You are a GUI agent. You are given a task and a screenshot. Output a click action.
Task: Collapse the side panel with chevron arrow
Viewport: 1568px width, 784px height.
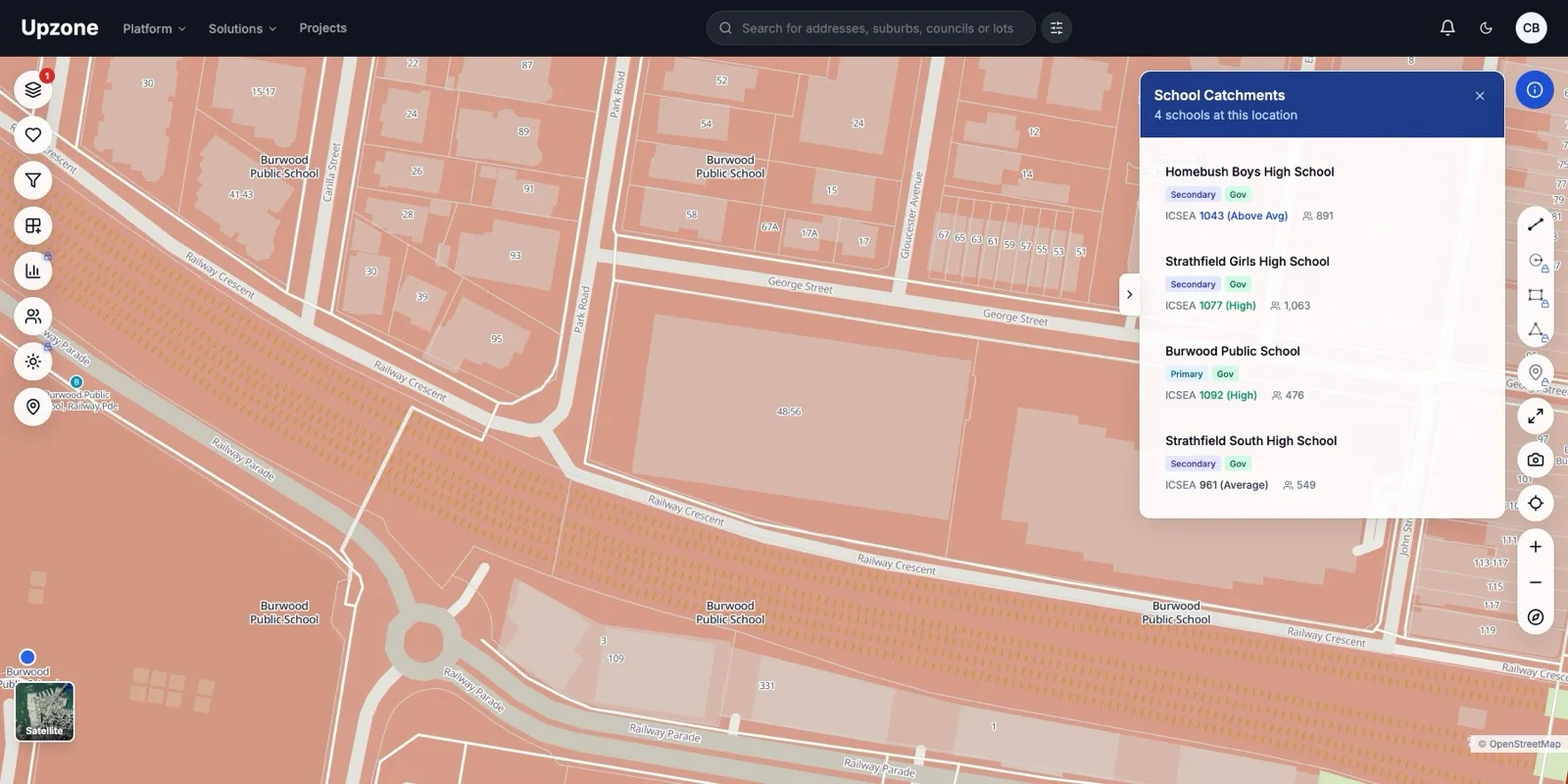[x=1129, y=294]
